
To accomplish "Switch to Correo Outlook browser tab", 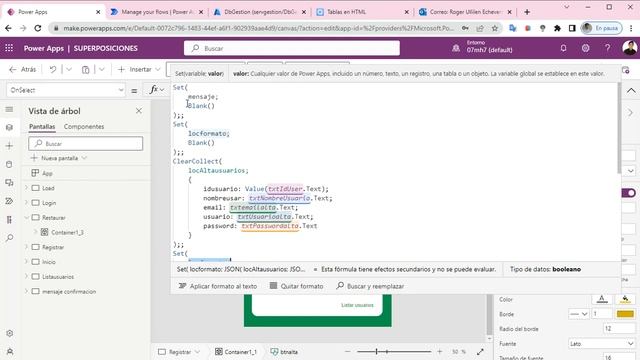I will point(466,12).
